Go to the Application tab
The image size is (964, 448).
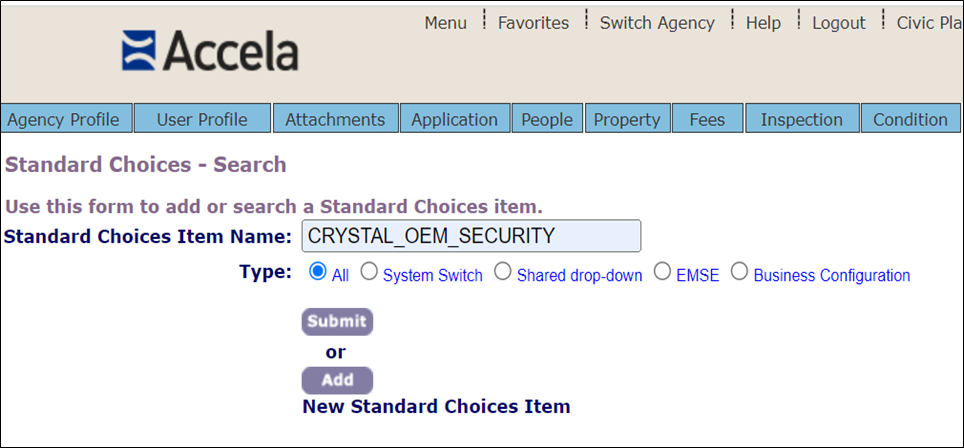click(x=454, y=119)
